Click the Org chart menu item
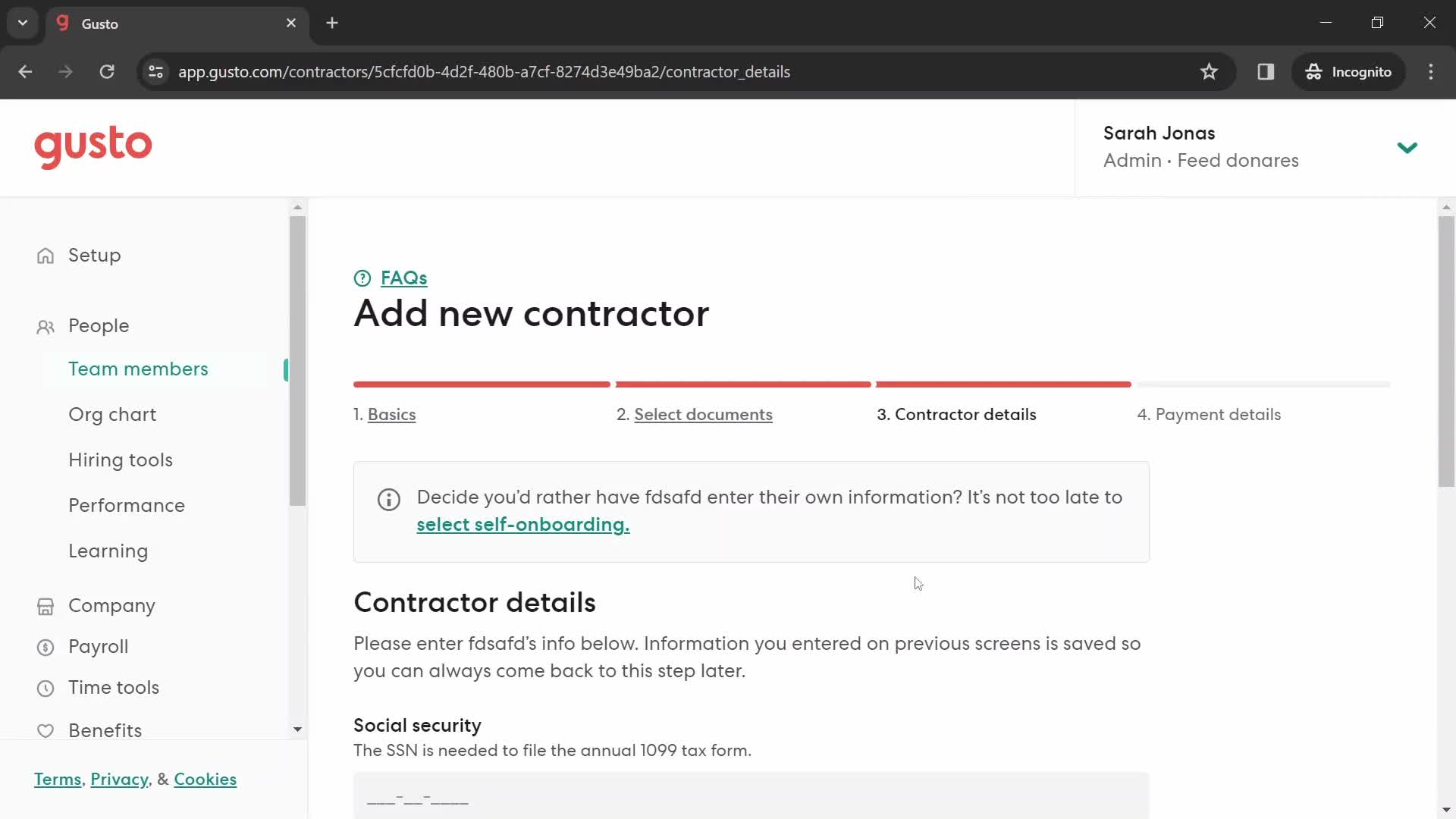Screen dimensions: 1456x819 click(113, 414)
